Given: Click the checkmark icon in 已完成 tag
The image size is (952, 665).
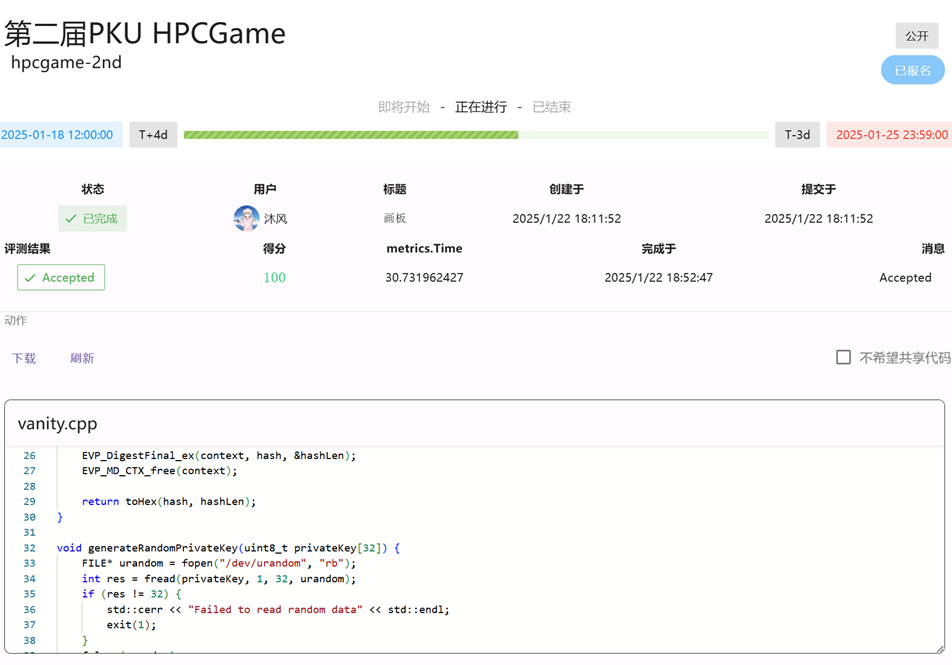Looking at the screenshot, I should [x=71, y=218].
